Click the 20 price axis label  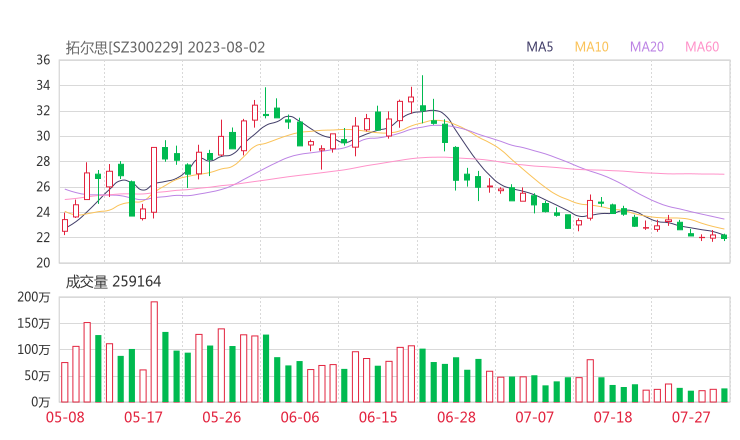pos(43,263)
